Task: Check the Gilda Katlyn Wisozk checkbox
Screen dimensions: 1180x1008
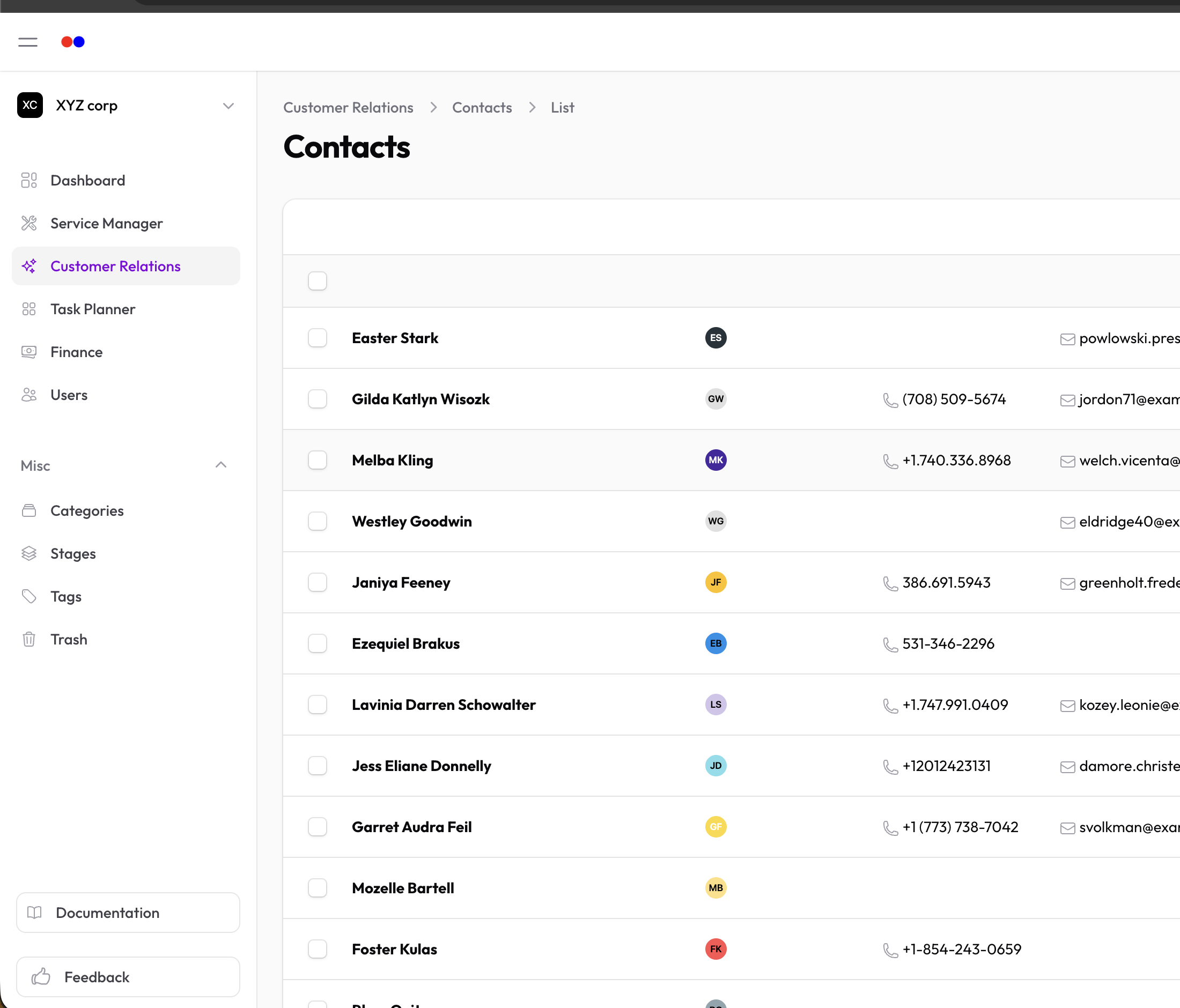Action: point(317,399)
